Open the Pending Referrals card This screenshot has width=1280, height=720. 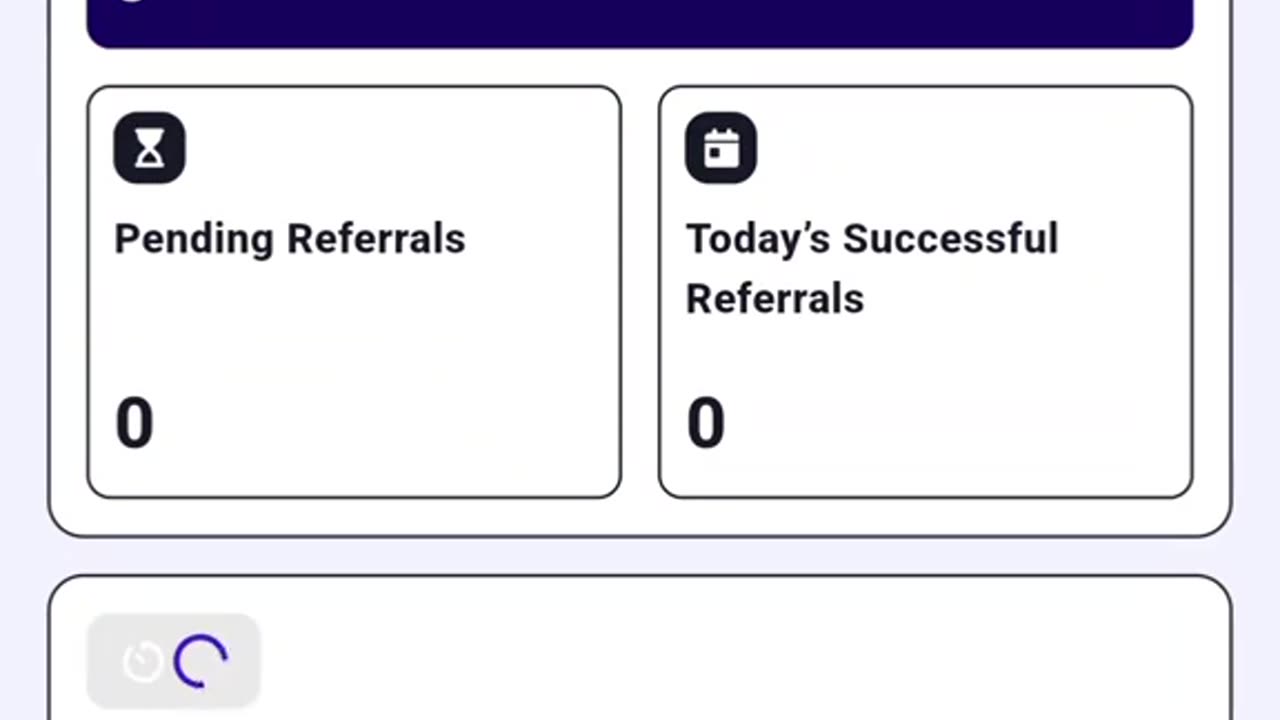click(354, 292)
